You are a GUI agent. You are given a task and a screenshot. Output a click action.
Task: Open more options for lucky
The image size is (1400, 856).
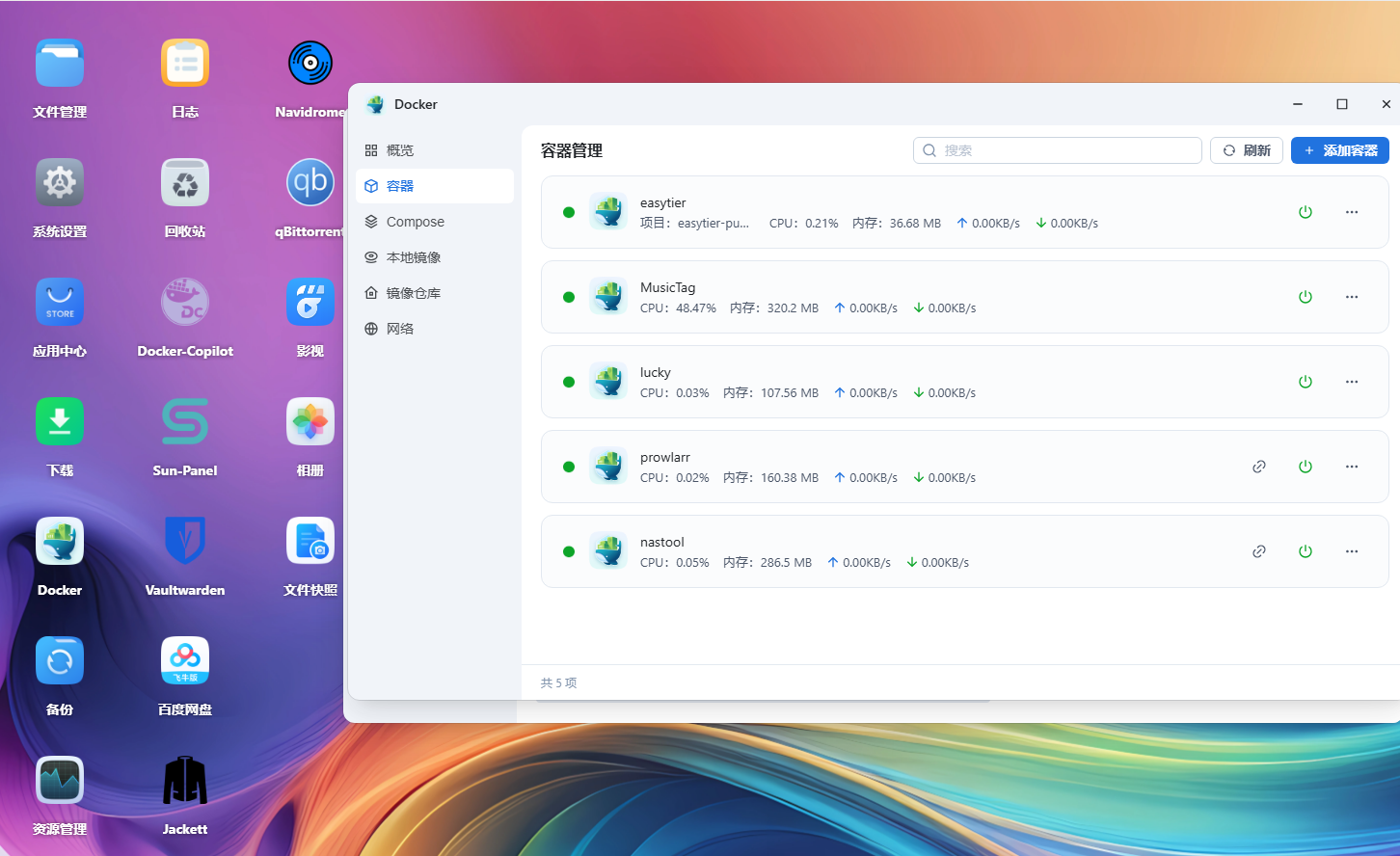[1352, 382]
